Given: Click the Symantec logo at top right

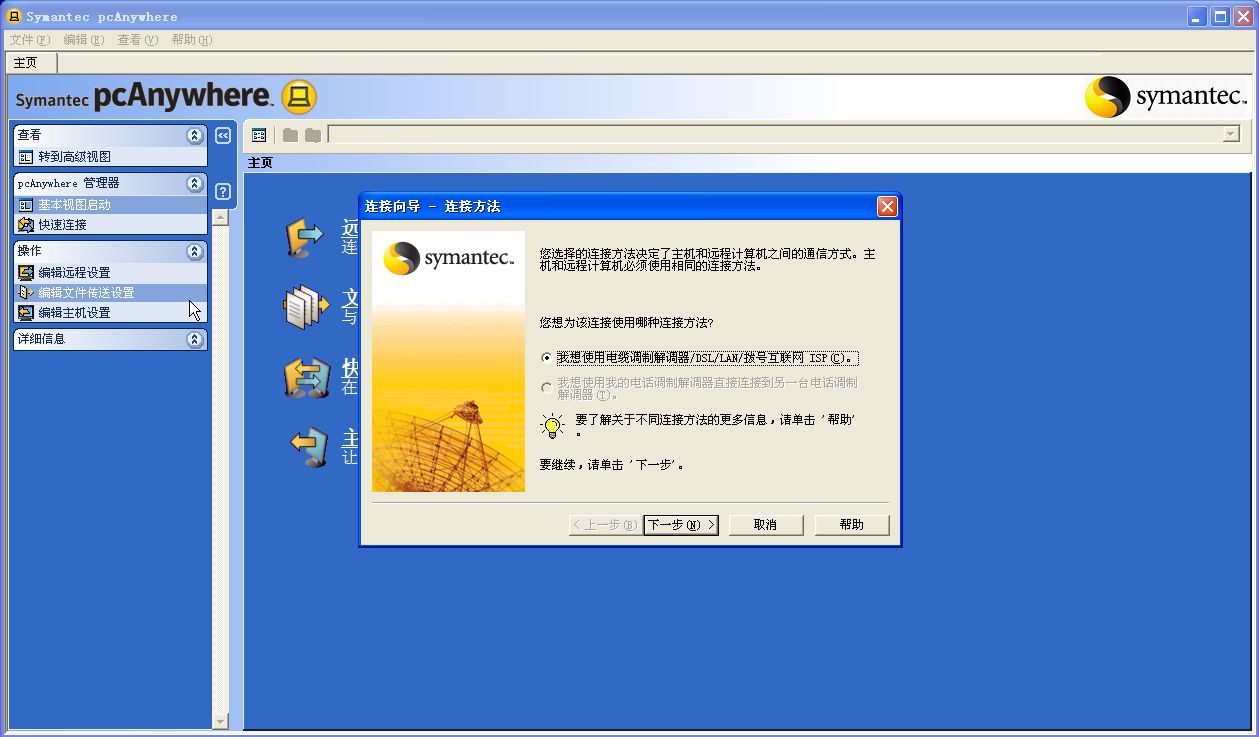Looking at the screenshot, I should 1166,97.
